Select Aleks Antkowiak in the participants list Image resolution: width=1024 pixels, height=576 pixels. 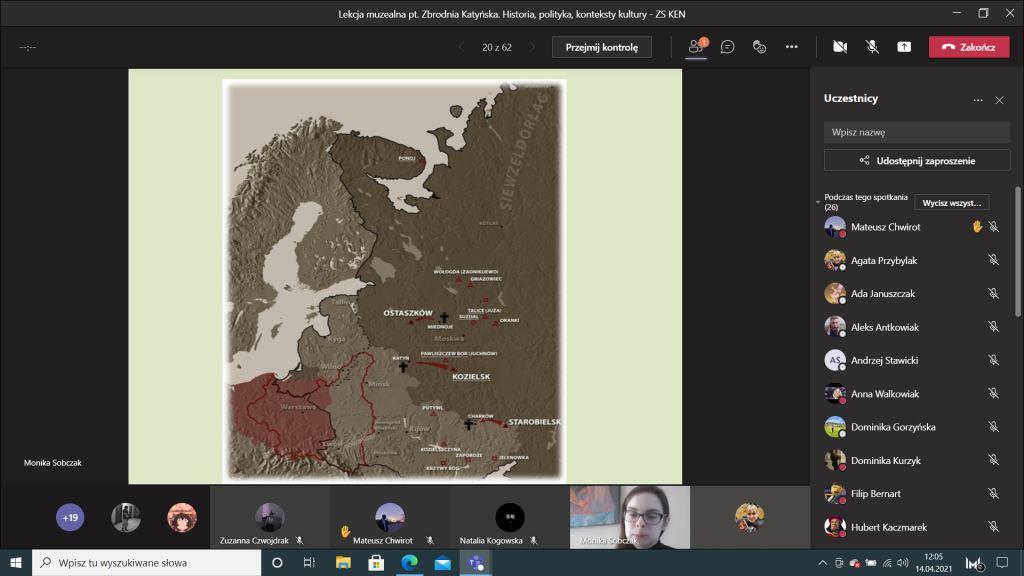point(885,327)
